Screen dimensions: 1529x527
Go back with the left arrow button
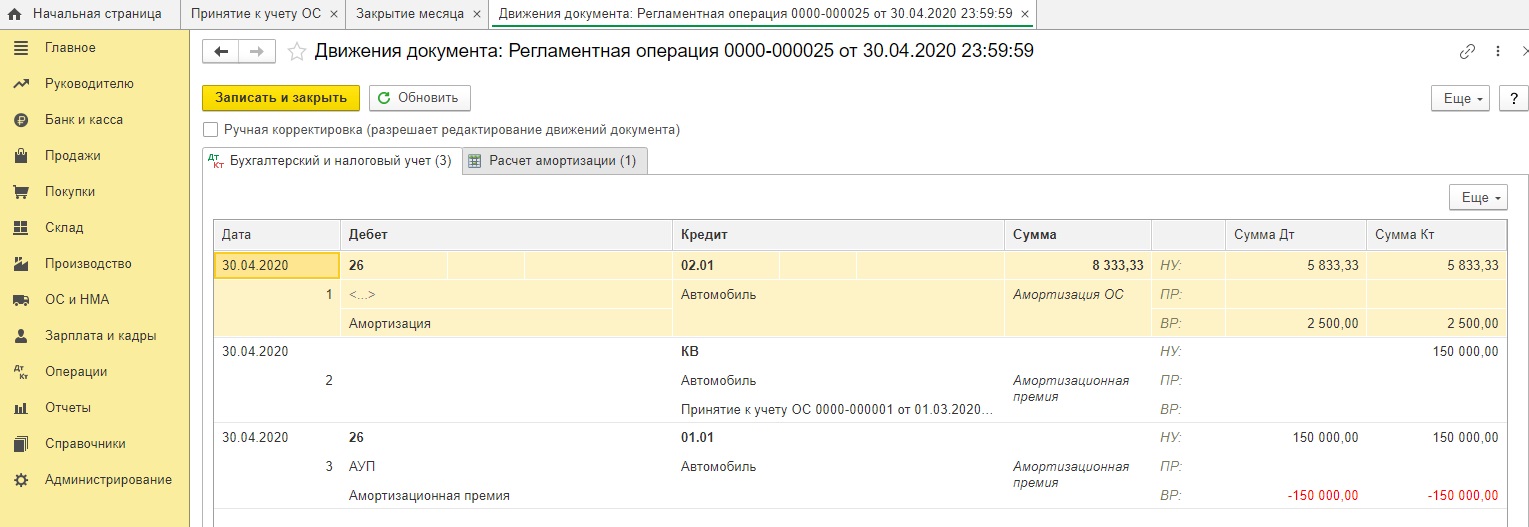point(221,52)
